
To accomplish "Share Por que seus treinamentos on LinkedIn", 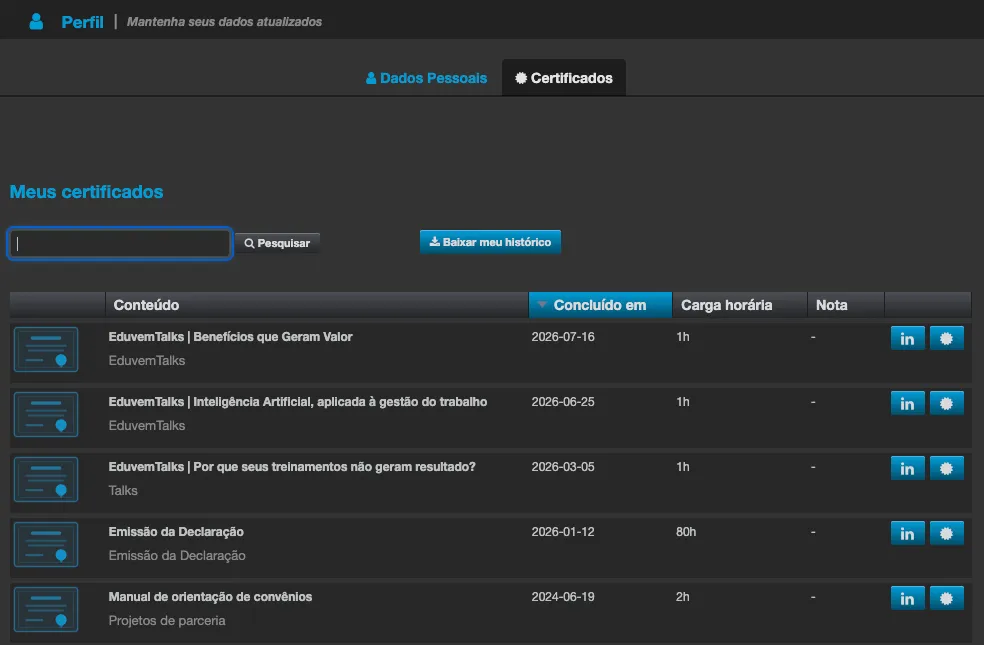I will pos(907,469).
